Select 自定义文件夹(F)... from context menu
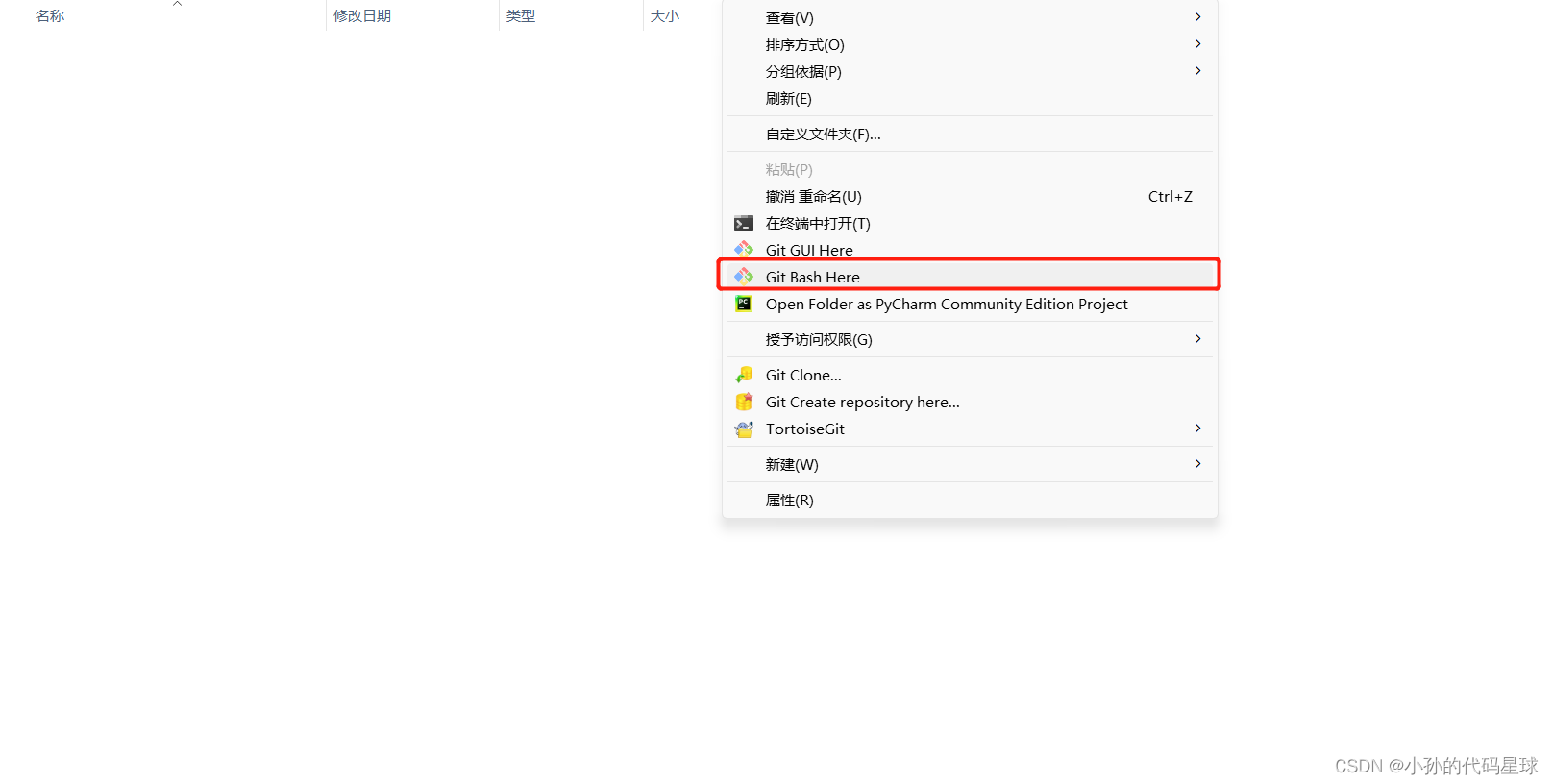 pos(970,134)
